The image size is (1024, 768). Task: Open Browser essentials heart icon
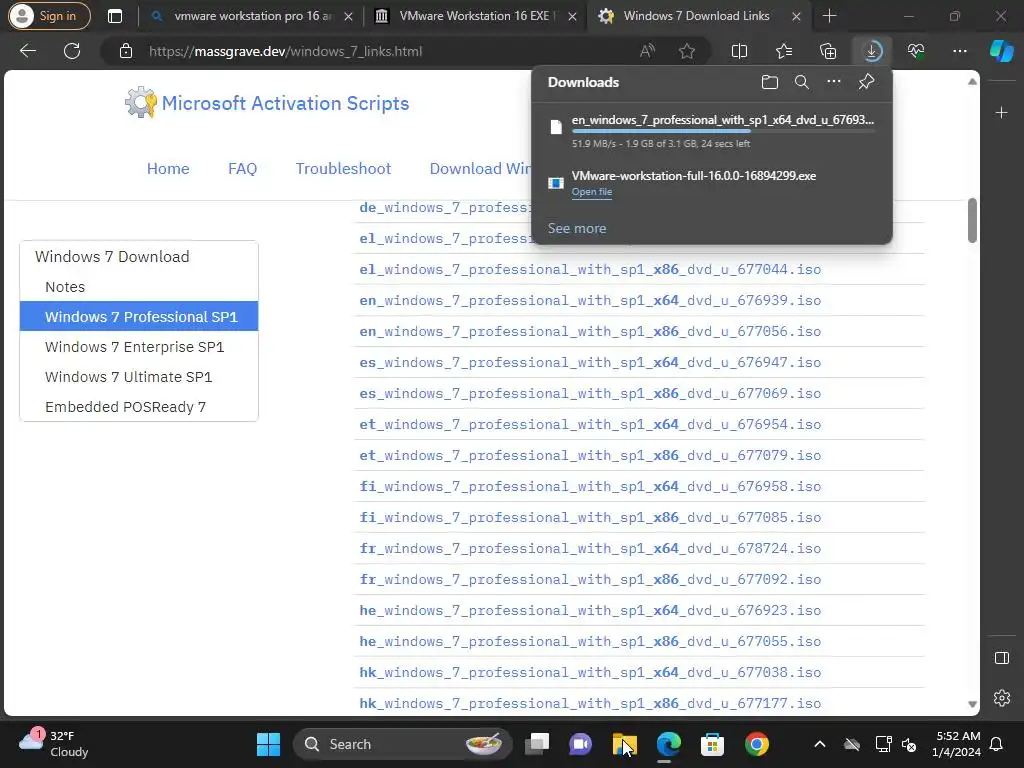coord(916,51)
